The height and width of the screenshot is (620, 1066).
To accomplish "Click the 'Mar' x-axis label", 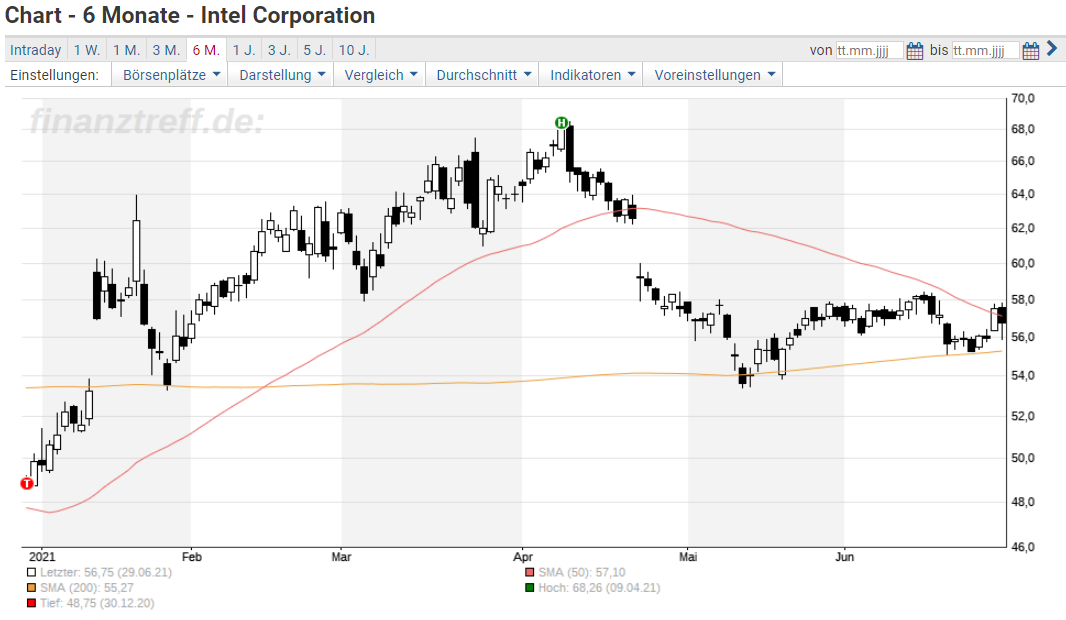I will click(341, 557).
